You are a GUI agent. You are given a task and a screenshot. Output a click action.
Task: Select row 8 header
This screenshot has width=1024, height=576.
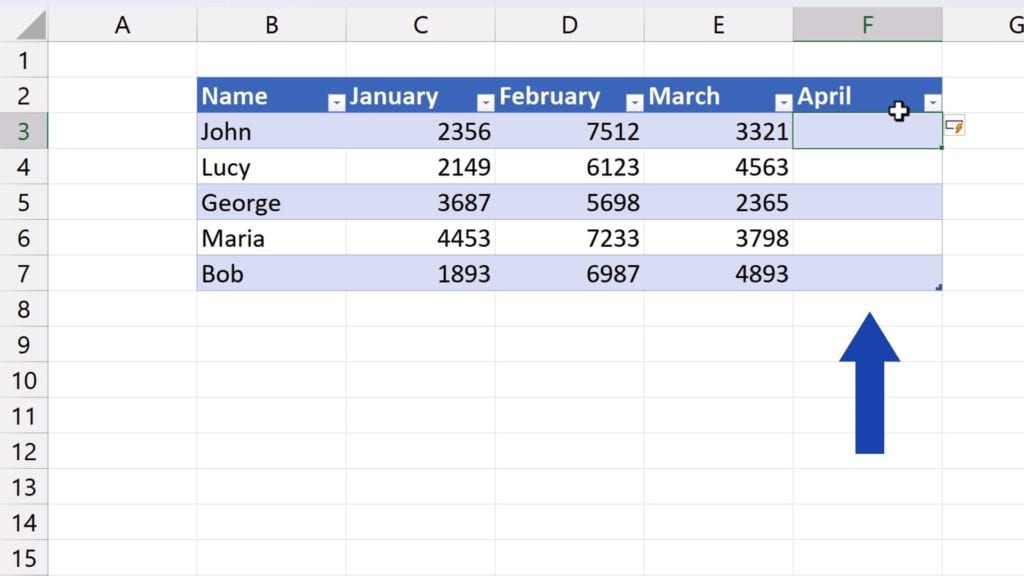coord(24,309)
